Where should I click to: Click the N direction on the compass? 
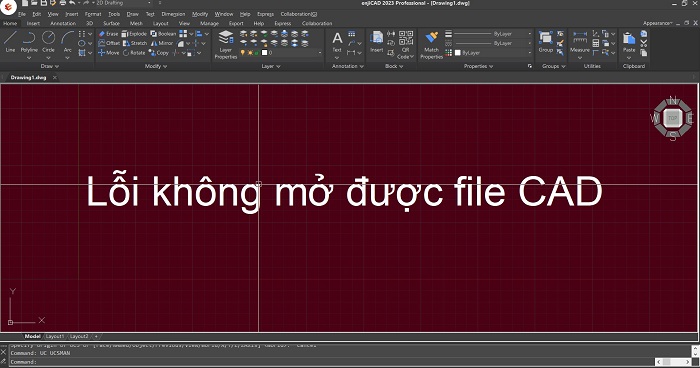point(673,100)
